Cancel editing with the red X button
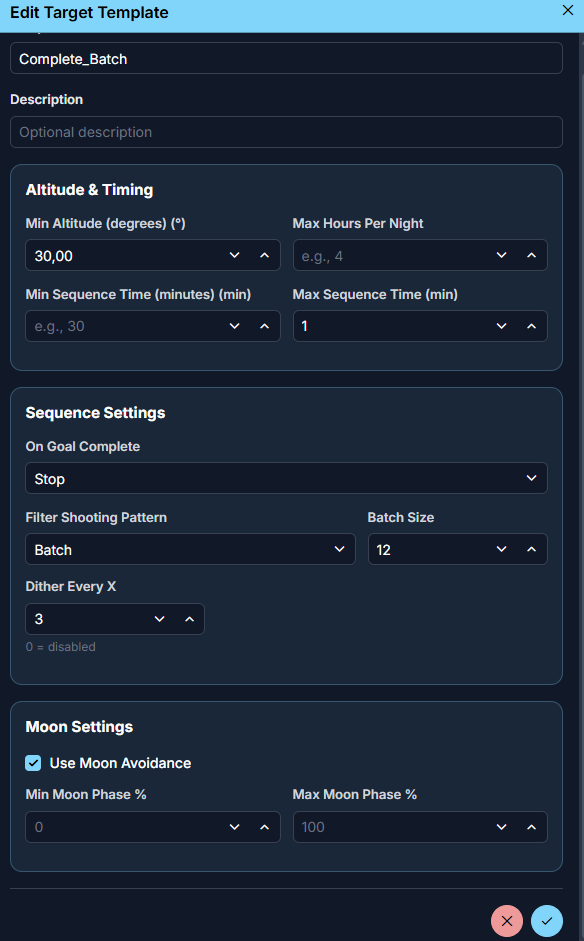 point(506,920)
